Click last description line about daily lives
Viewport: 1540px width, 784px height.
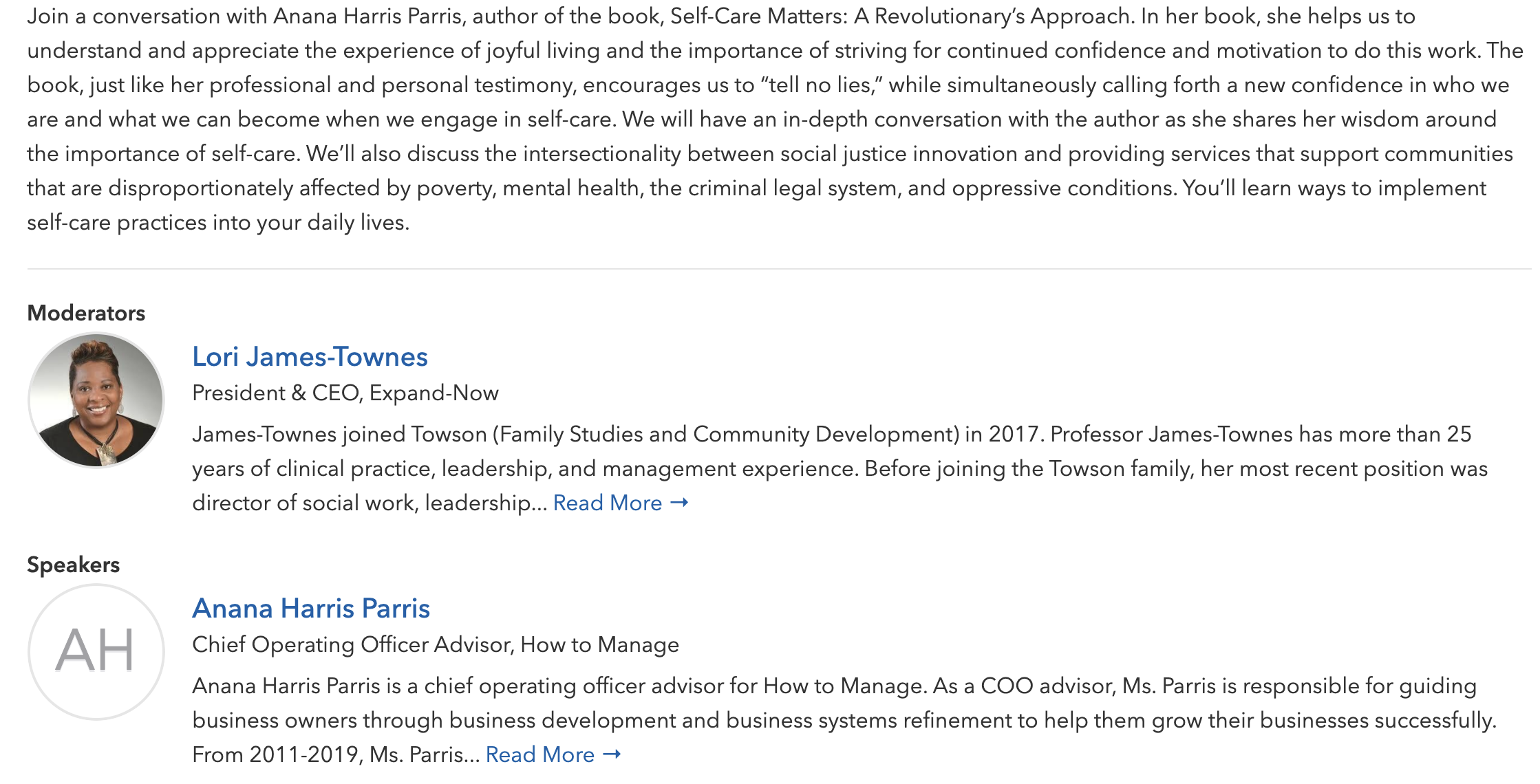click(218, 222)
